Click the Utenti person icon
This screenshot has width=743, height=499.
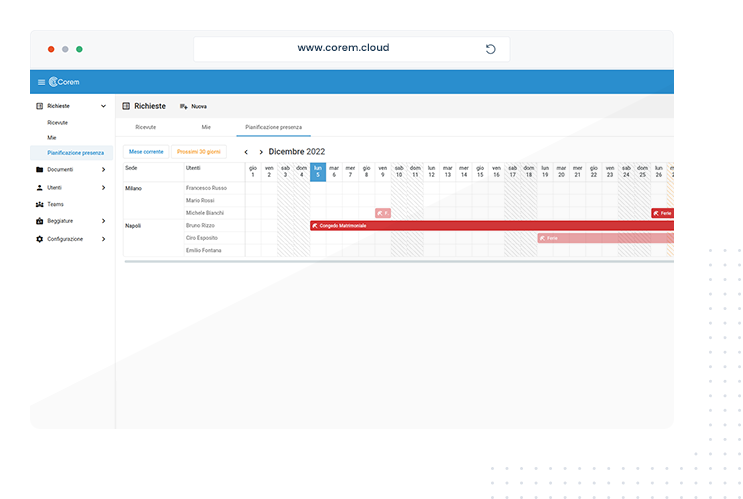[x=39, y=188]
